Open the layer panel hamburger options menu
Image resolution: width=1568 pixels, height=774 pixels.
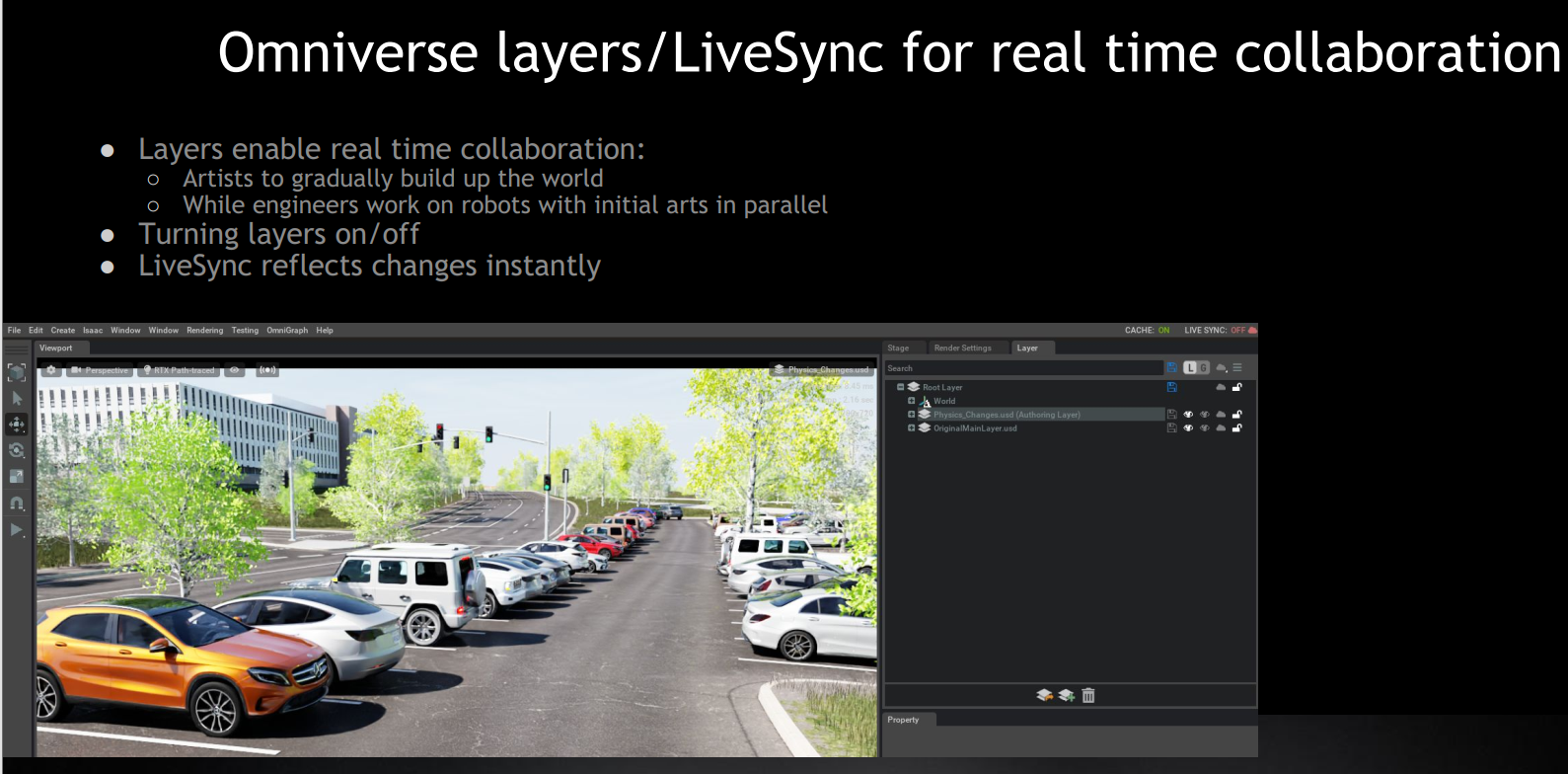click(x=1236, y=367)
